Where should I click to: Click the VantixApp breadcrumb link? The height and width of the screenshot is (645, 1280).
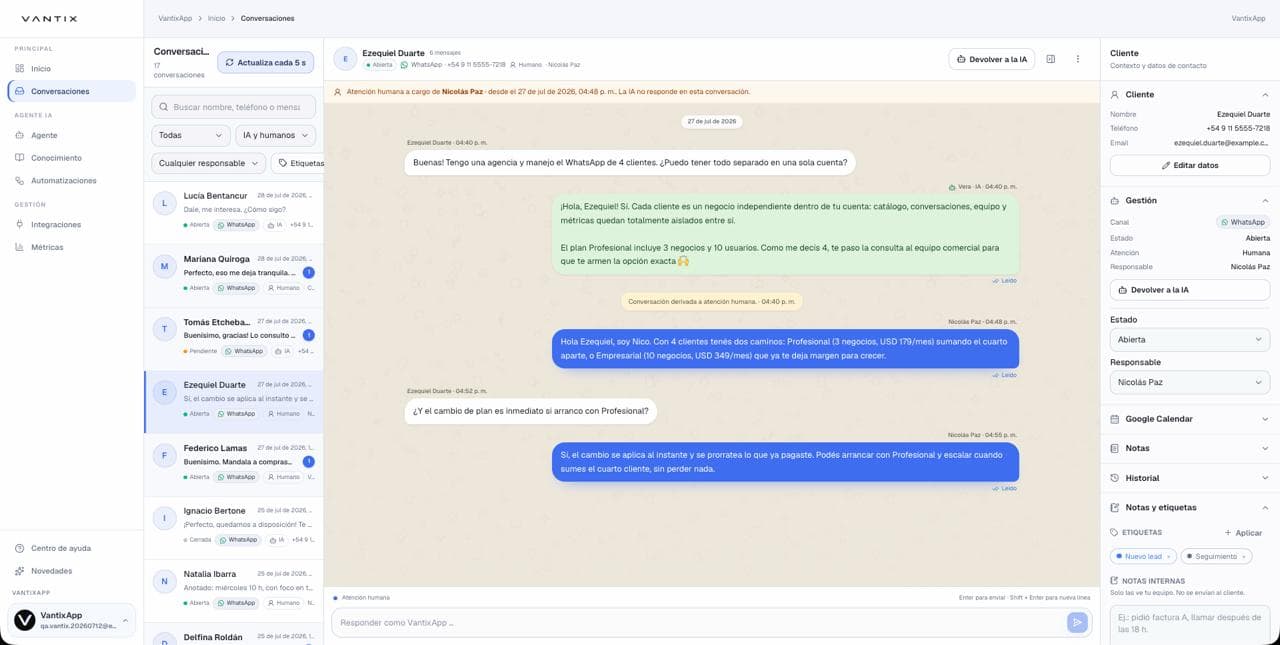pyautogui.click(x=175, y=18)
